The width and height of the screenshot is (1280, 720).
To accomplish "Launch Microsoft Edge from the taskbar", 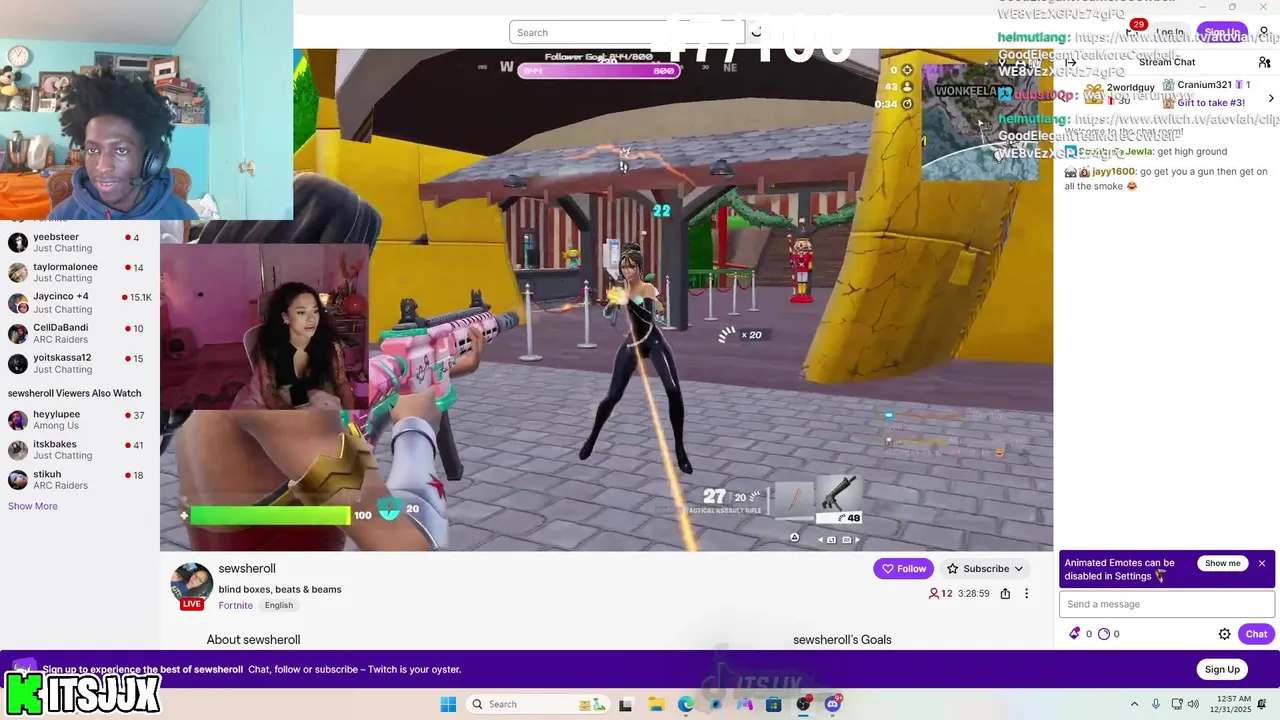I will (x=685, y=704).
